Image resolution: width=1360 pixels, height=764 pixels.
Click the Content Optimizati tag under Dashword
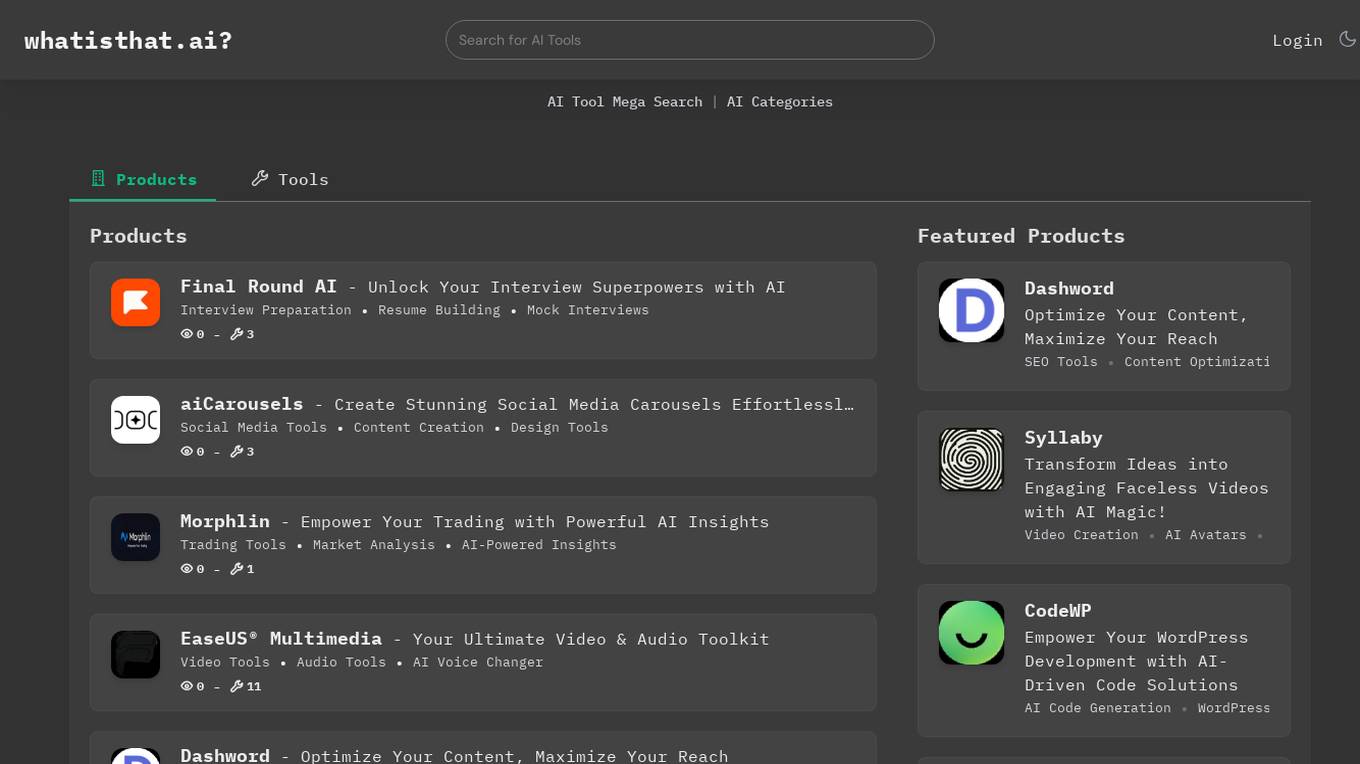pos(1197,362)
